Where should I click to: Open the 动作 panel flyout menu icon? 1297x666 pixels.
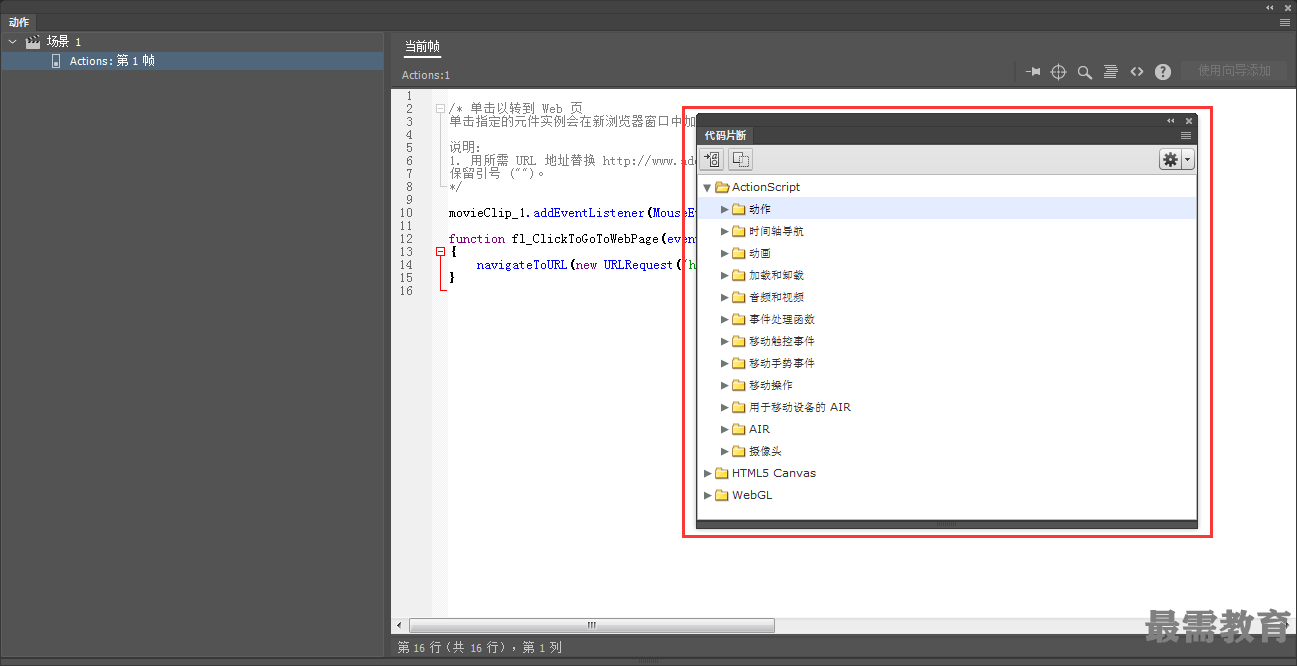[1285, 21]
